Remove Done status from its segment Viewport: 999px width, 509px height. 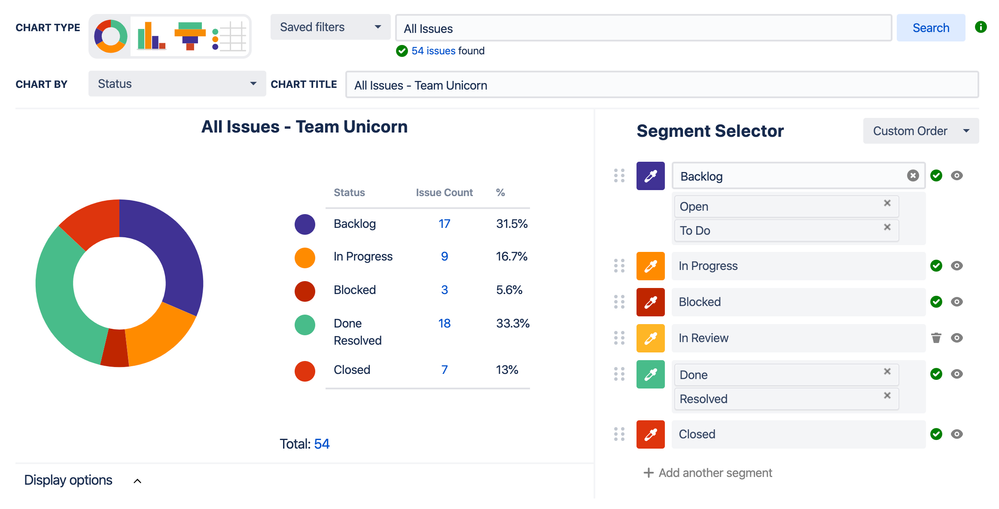(887, 371)
